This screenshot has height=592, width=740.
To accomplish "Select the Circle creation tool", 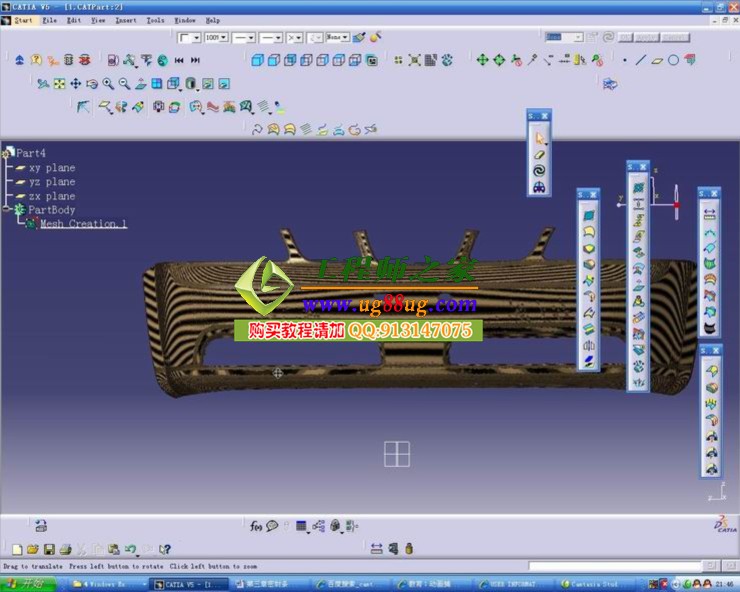I will tap(673, 60).
